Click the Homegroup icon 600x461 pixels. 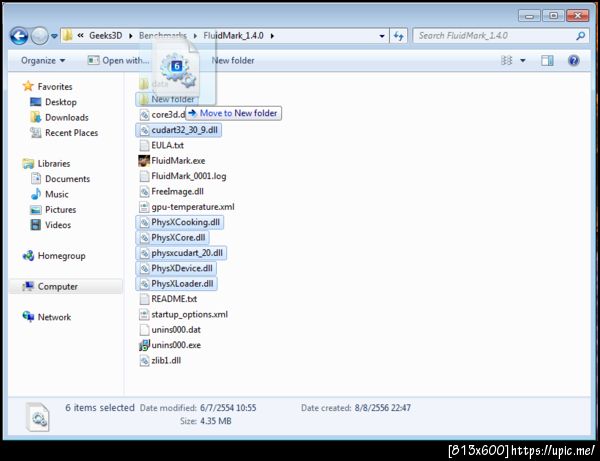pyautogui.click(x=28, y=256)
